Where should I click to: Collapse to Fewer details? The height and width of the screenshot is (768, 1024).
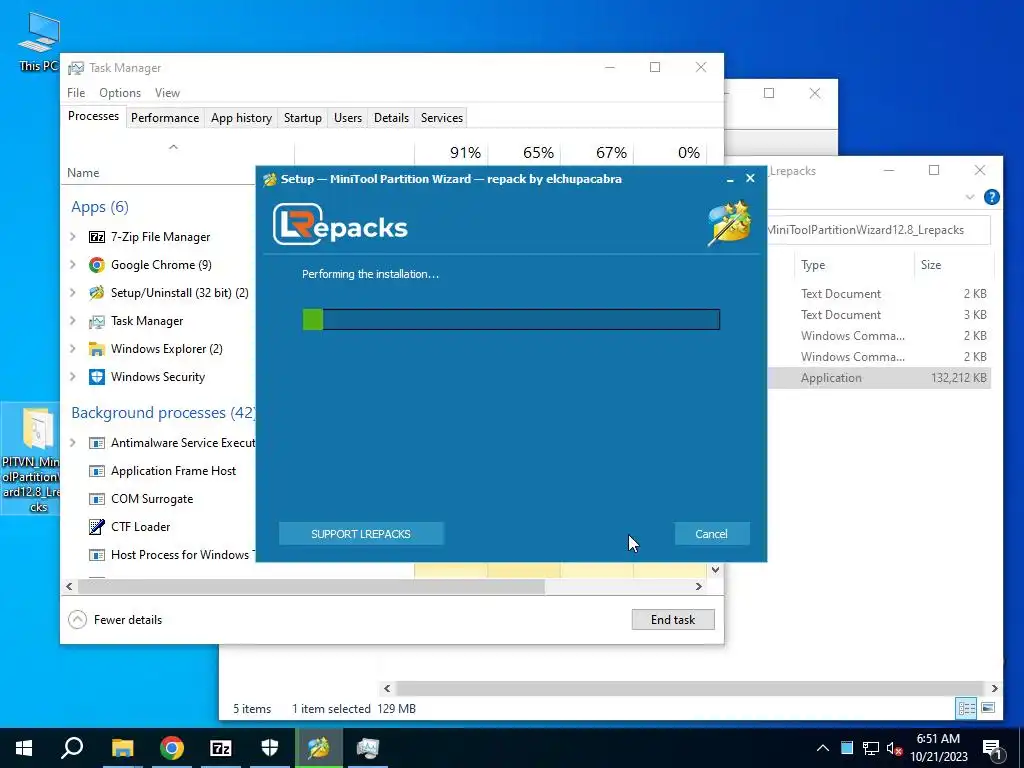(x=115, y=619)
